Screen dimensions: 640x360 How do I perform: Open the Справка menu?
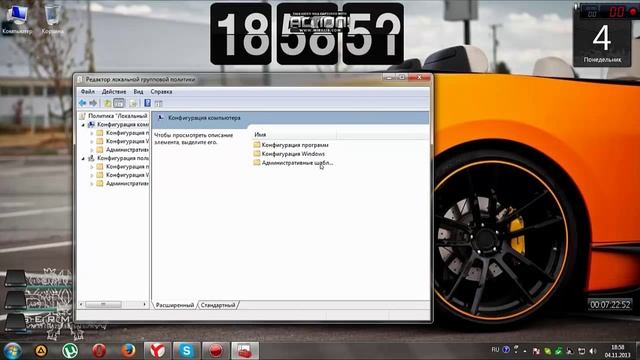point(161,91)
